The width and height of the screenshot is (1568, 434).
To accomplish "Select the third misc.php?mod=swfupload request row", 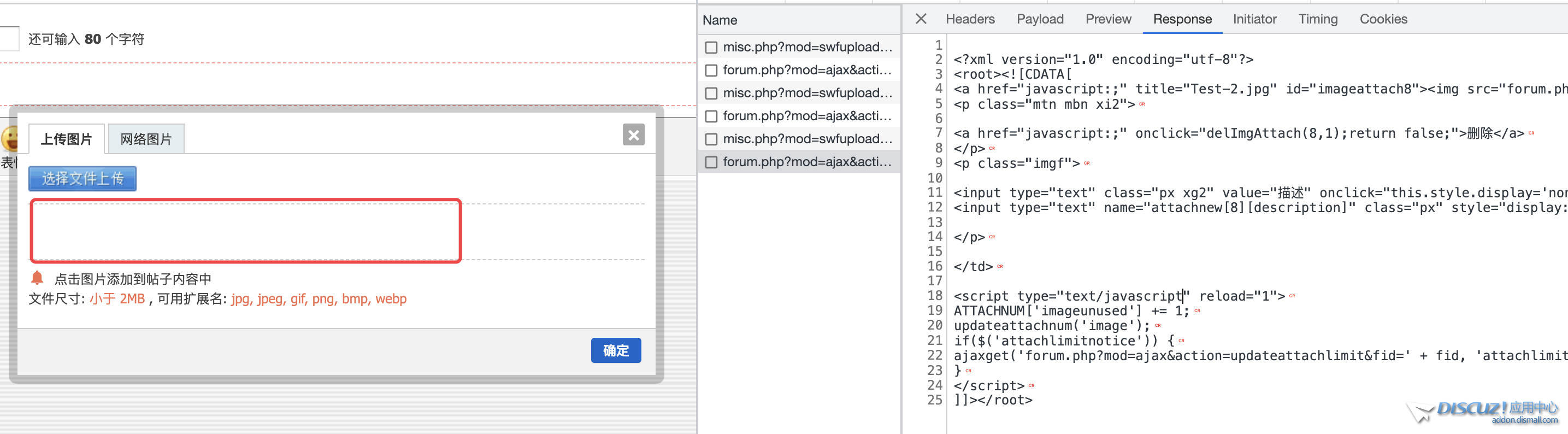I will tap(799, 139).
